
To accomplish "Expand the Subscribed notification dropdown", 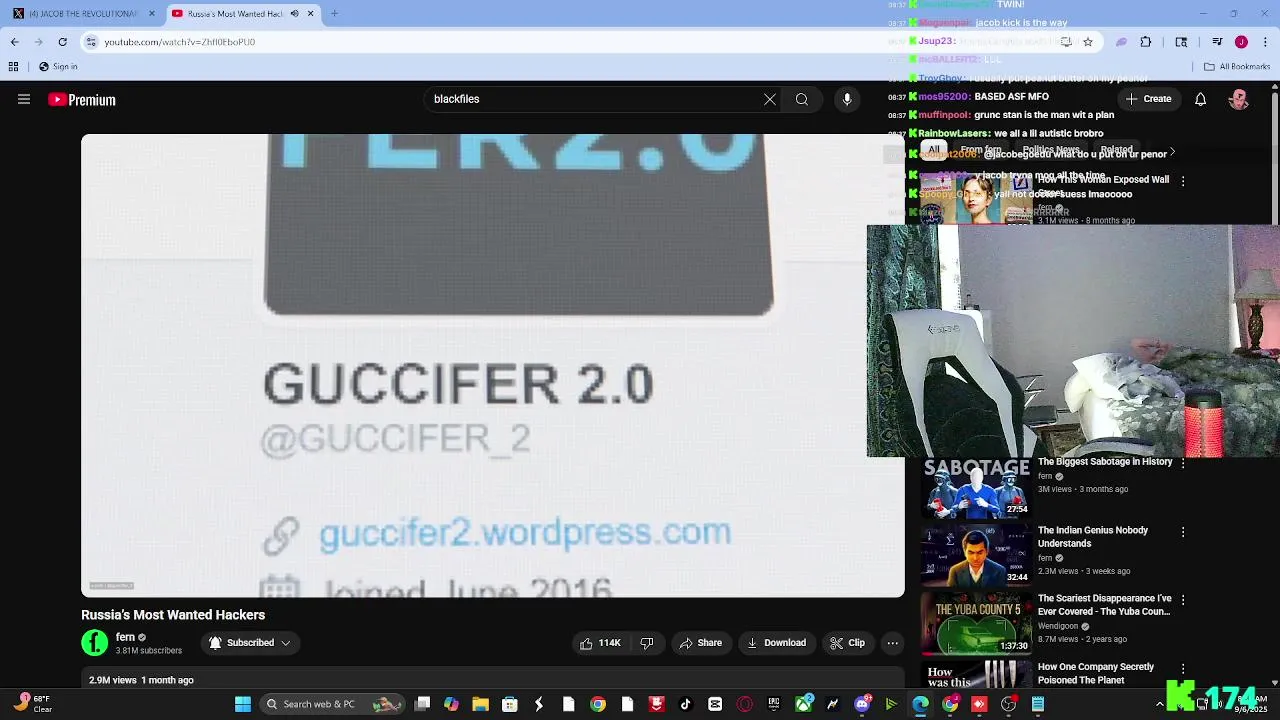I will pyautogui.click(x=250, y=643).
